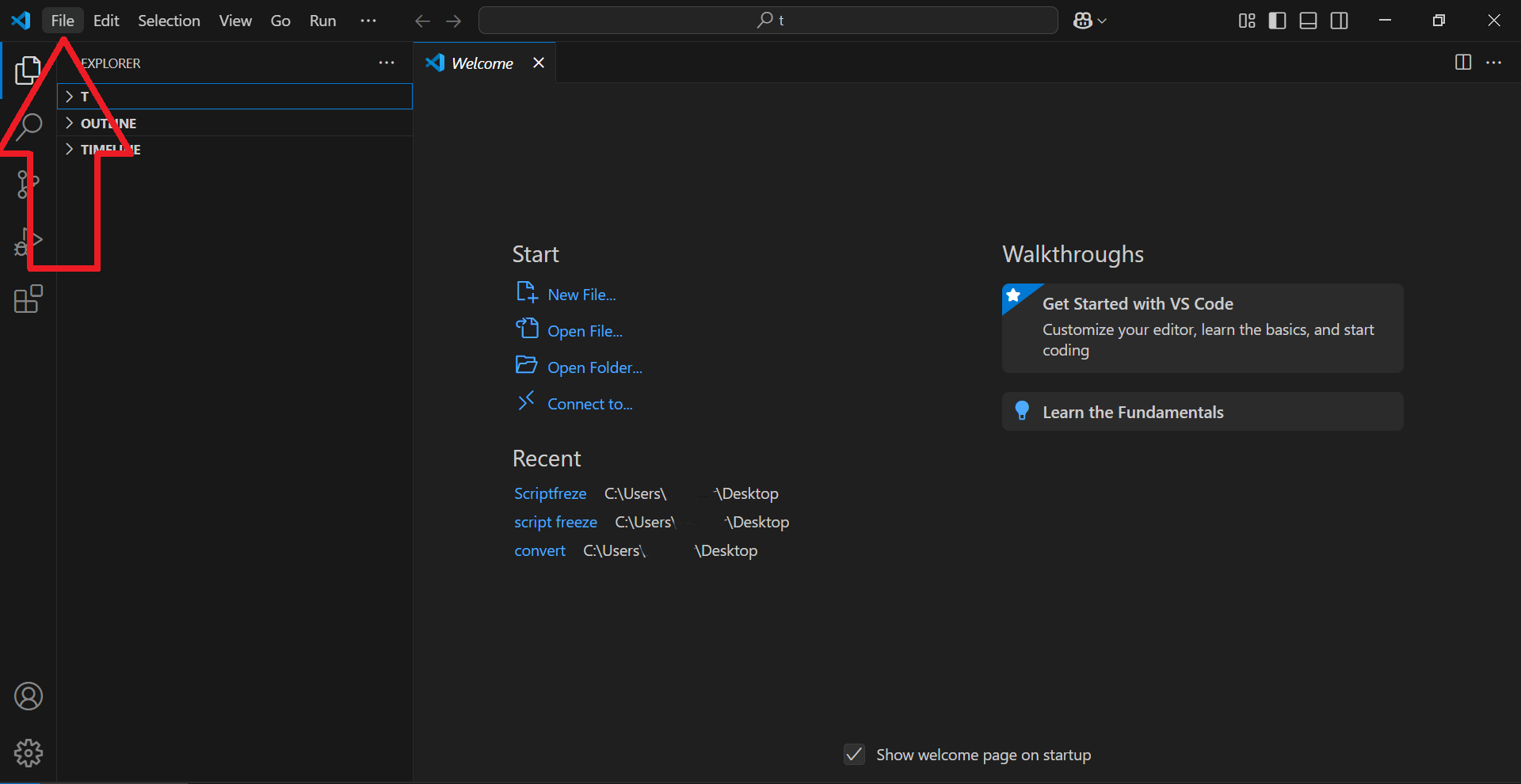Open the Source Control view
Screen dimensions: 1521x784
[x=29, y=184]
